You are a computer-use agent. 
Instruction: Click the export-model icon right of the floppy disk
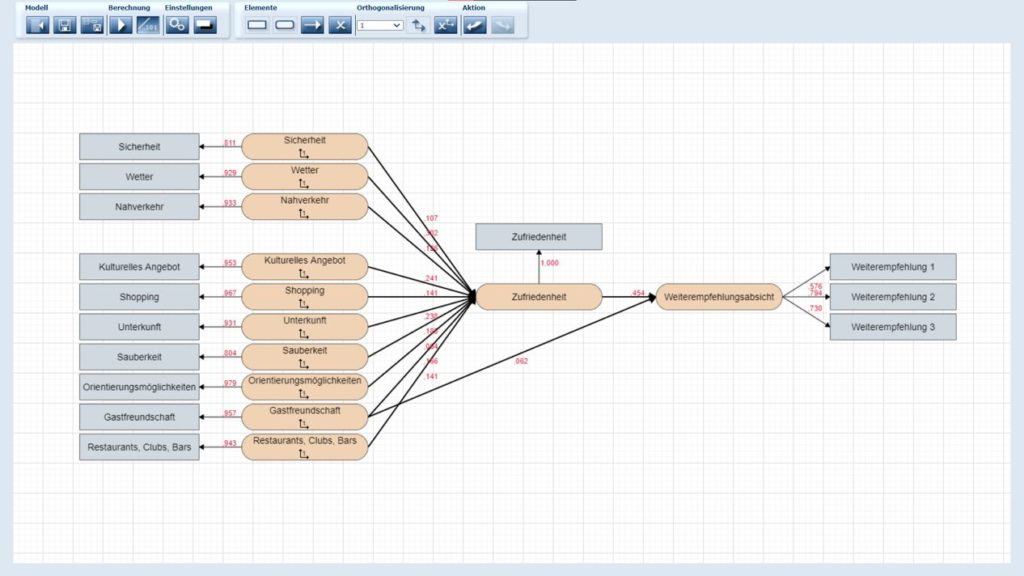[x=92, y=25]
